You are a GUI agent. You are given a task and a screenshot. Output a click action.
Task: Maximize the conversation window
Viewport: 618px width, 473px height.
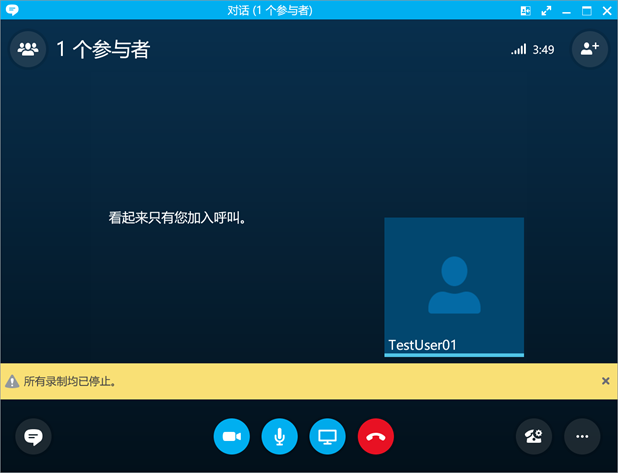click(587, 11)
